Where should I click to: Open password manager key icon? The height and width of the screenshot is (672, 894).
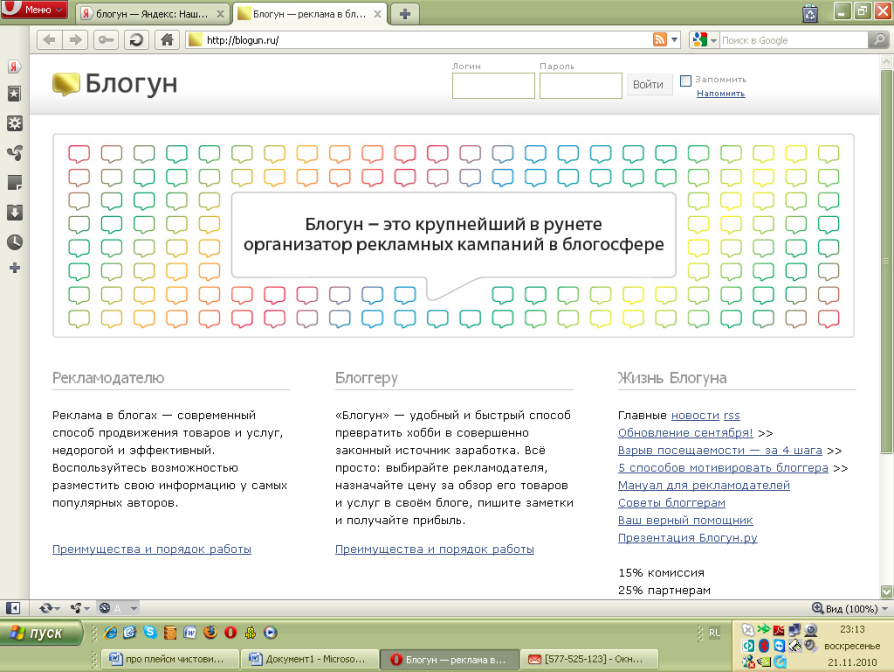[106, 40]
